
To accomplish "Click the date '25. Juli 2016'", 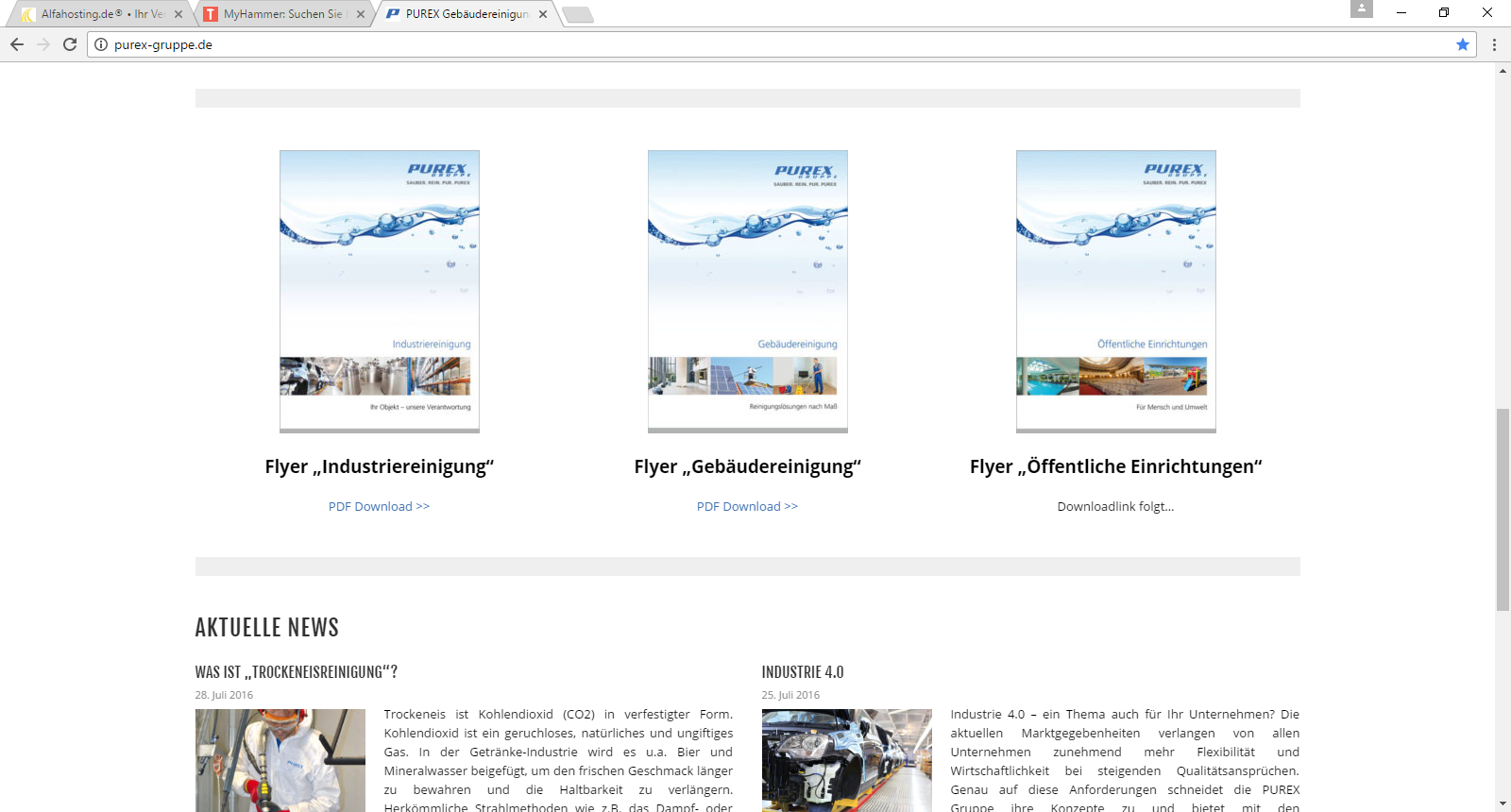I will 790,695.
